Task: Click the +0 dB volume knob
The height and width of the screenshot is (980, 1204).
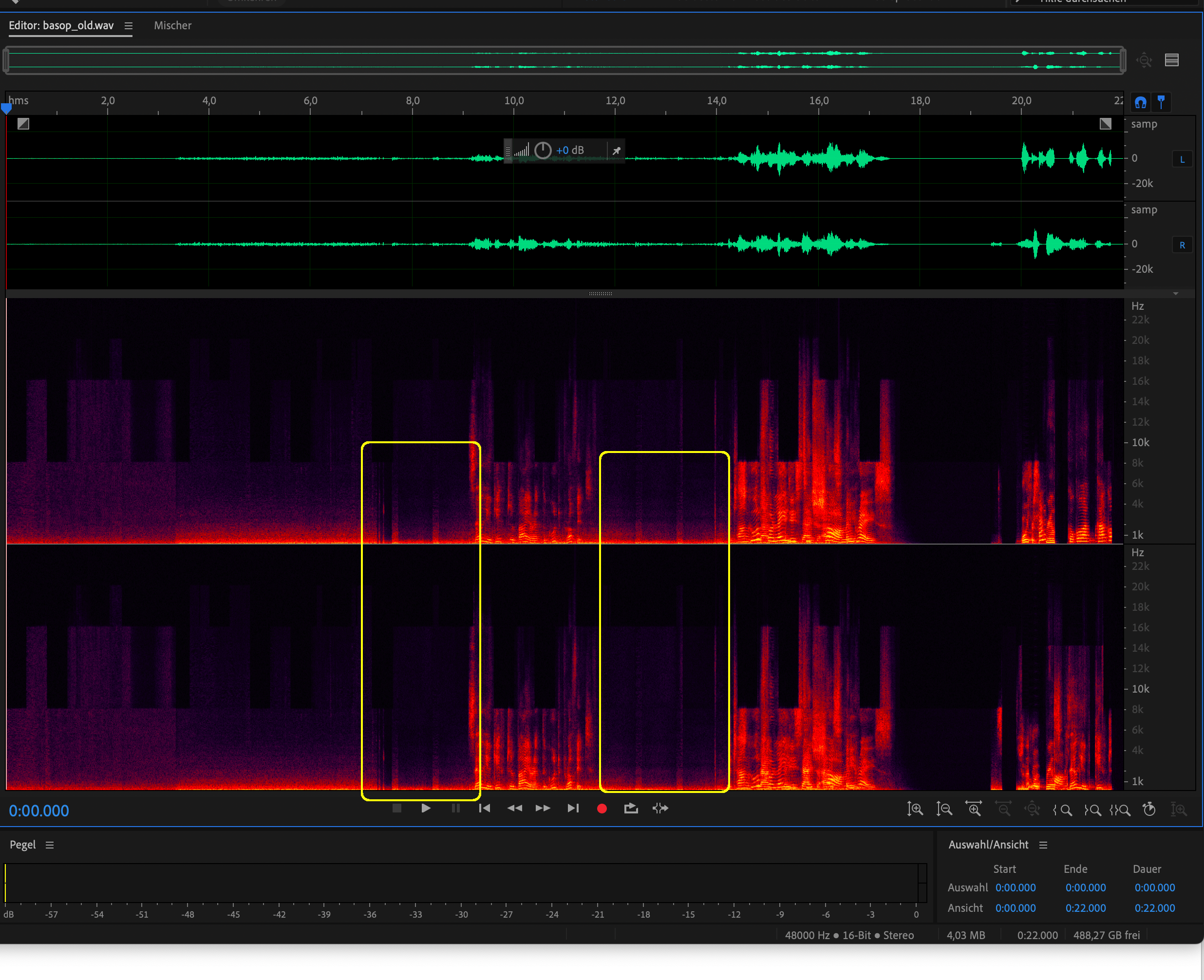Action: [x=543, y=150]
